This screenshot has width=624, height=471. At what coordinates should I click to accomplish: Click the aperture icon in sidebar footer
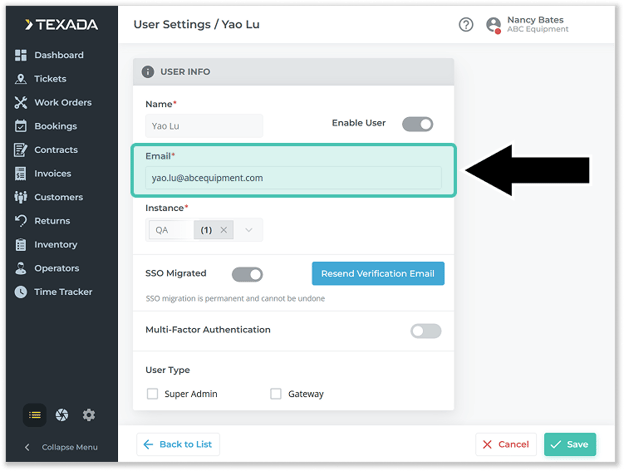tap(62, 415)
